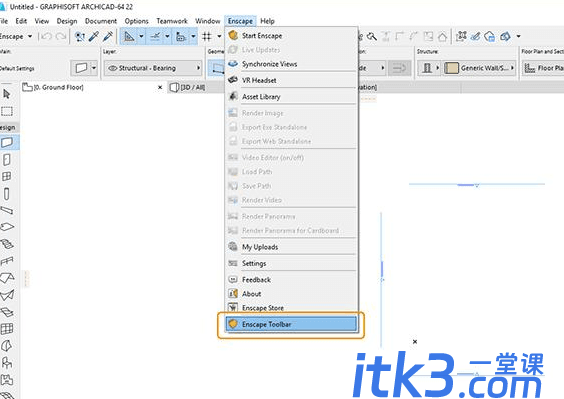Select the Column tool in toolbox

(6, 194)
